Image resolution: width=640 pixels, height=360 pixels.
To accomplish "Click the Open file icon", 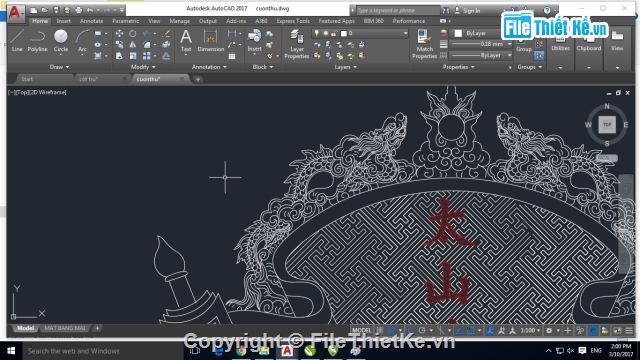I will (x=45, y=10).
